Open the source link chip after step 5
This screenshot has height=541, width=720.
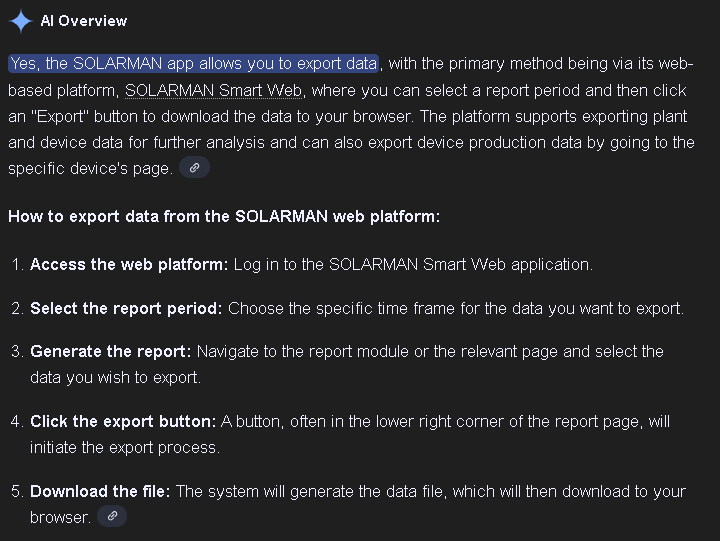(112, 517)
